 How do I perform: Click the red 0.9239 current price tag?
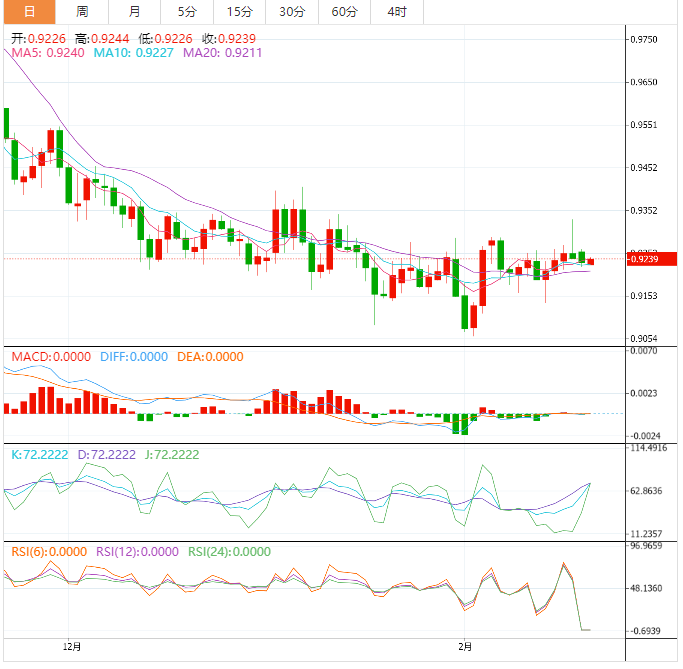(x=641, y=260)
